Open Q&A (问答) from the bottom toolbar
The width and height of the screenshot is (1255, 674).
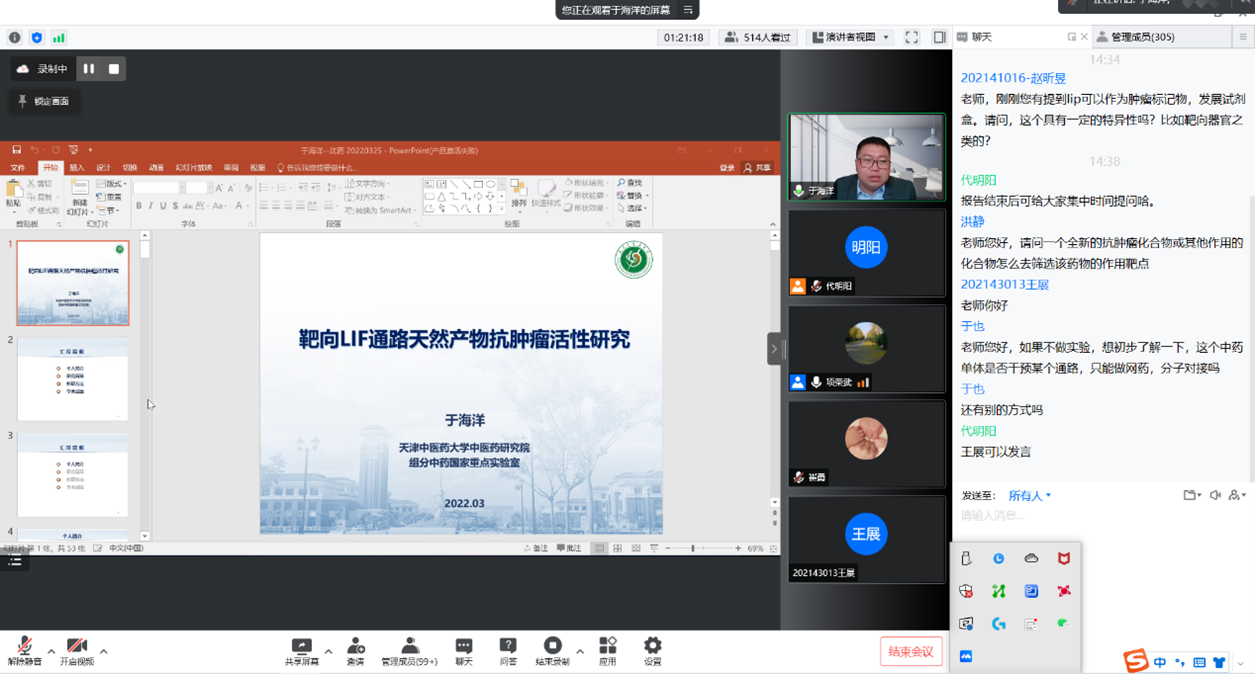[508, 647]
